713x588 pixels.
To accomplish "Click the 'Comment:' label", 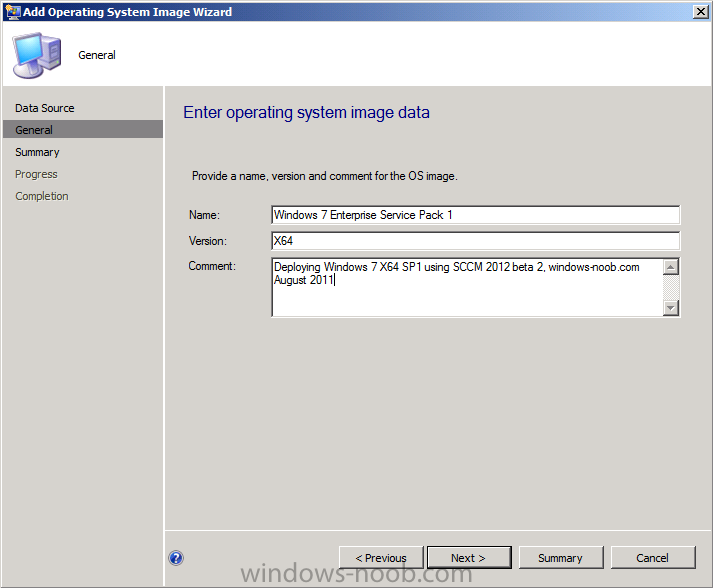I will pos(212,266).
